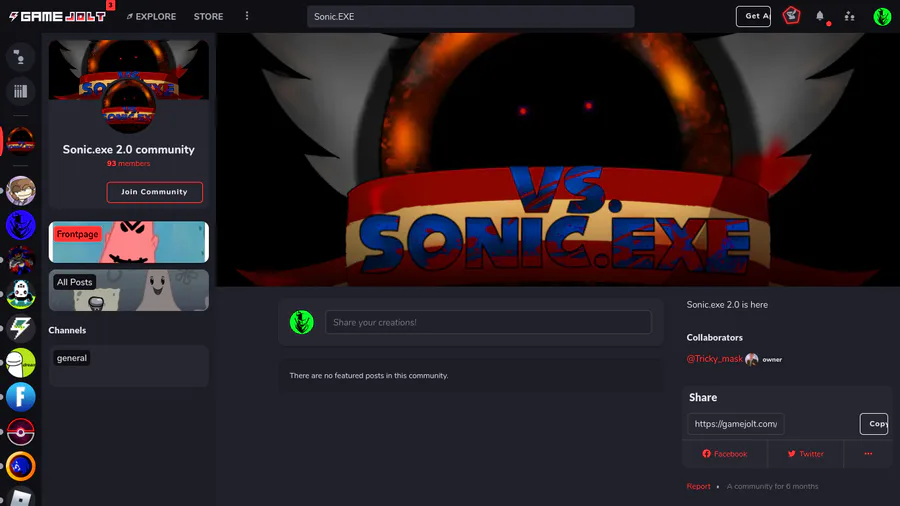The width and height of the screenshot is (900, 506).
Task: Click the Share your creations input
Action: (x=488, y=322)
